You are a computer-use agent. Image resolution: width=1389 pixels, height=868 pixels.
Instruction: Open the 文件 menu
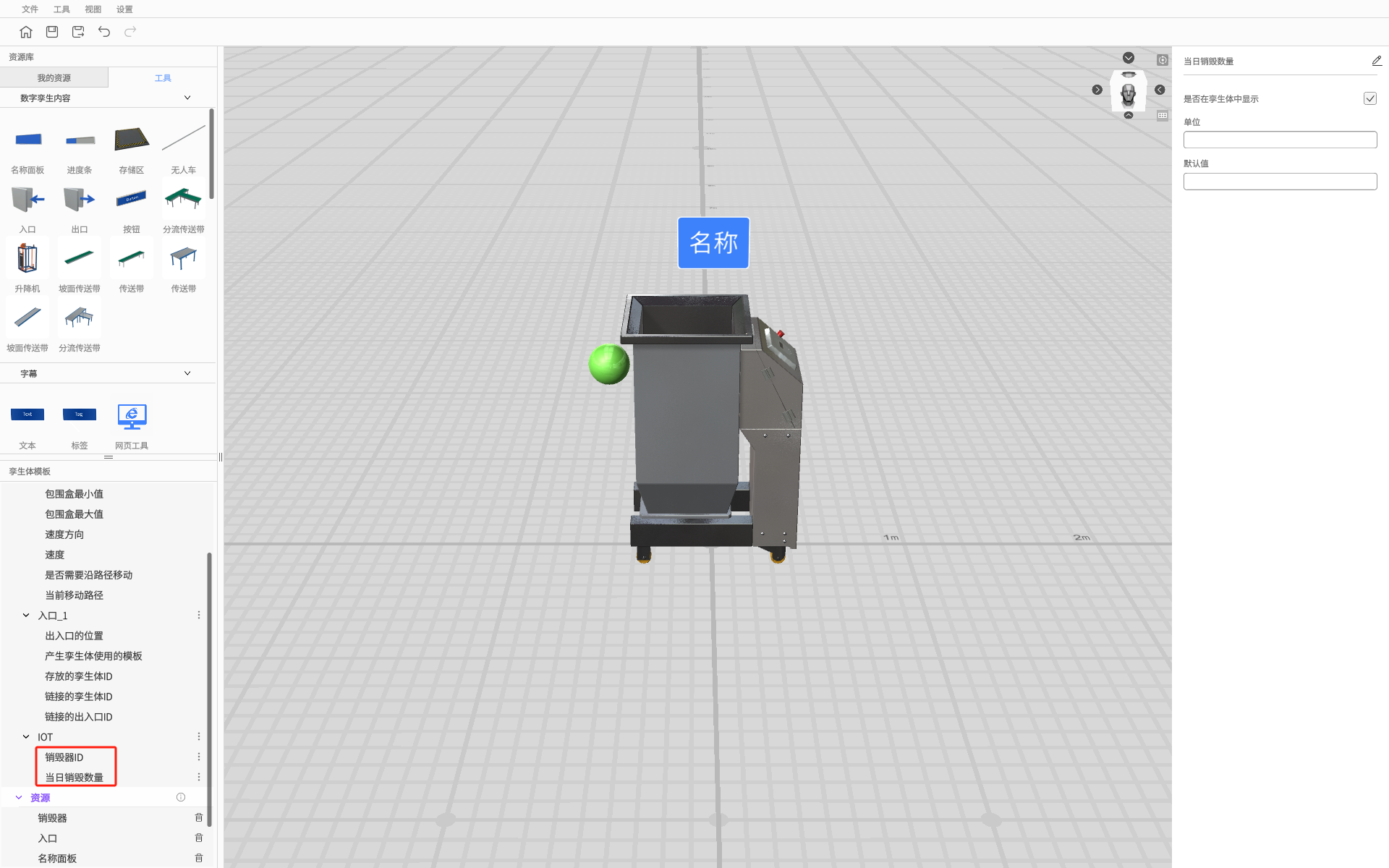(30, 9)
